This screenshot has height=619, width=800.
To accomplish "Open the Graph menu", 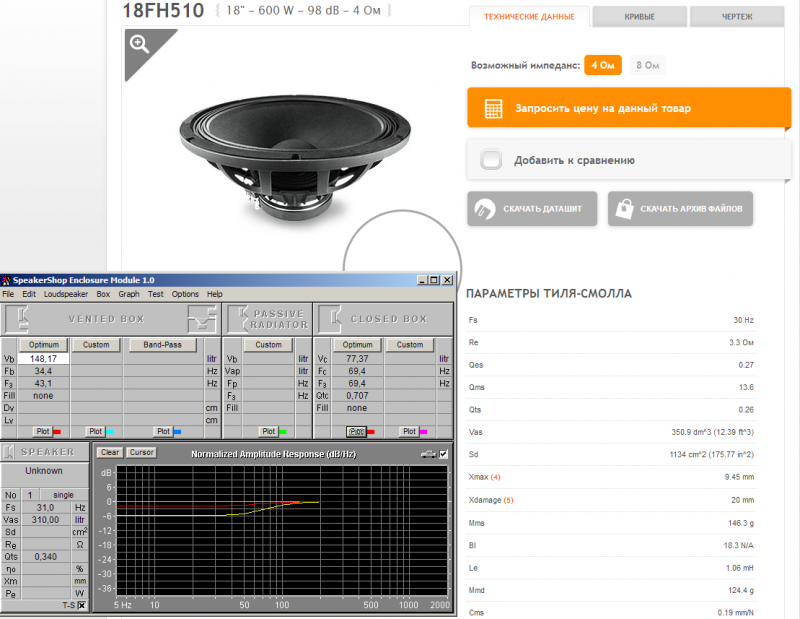I will [128, 294].
